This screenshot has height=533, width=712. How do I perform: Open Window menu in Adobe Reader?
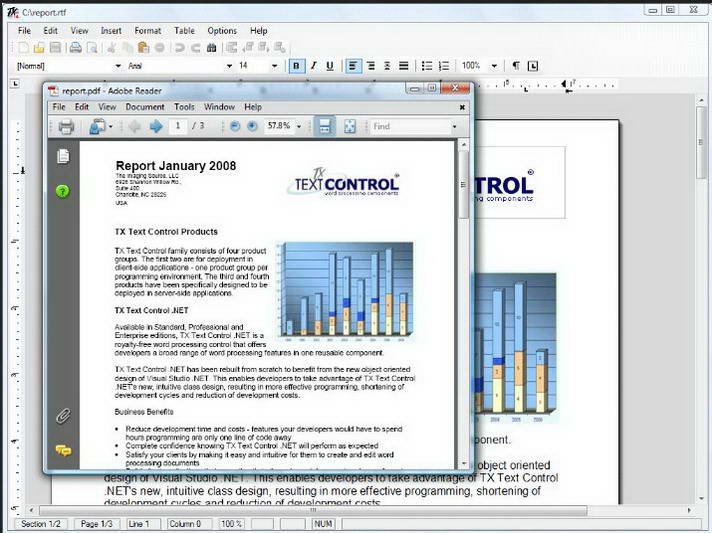[219, 107]
